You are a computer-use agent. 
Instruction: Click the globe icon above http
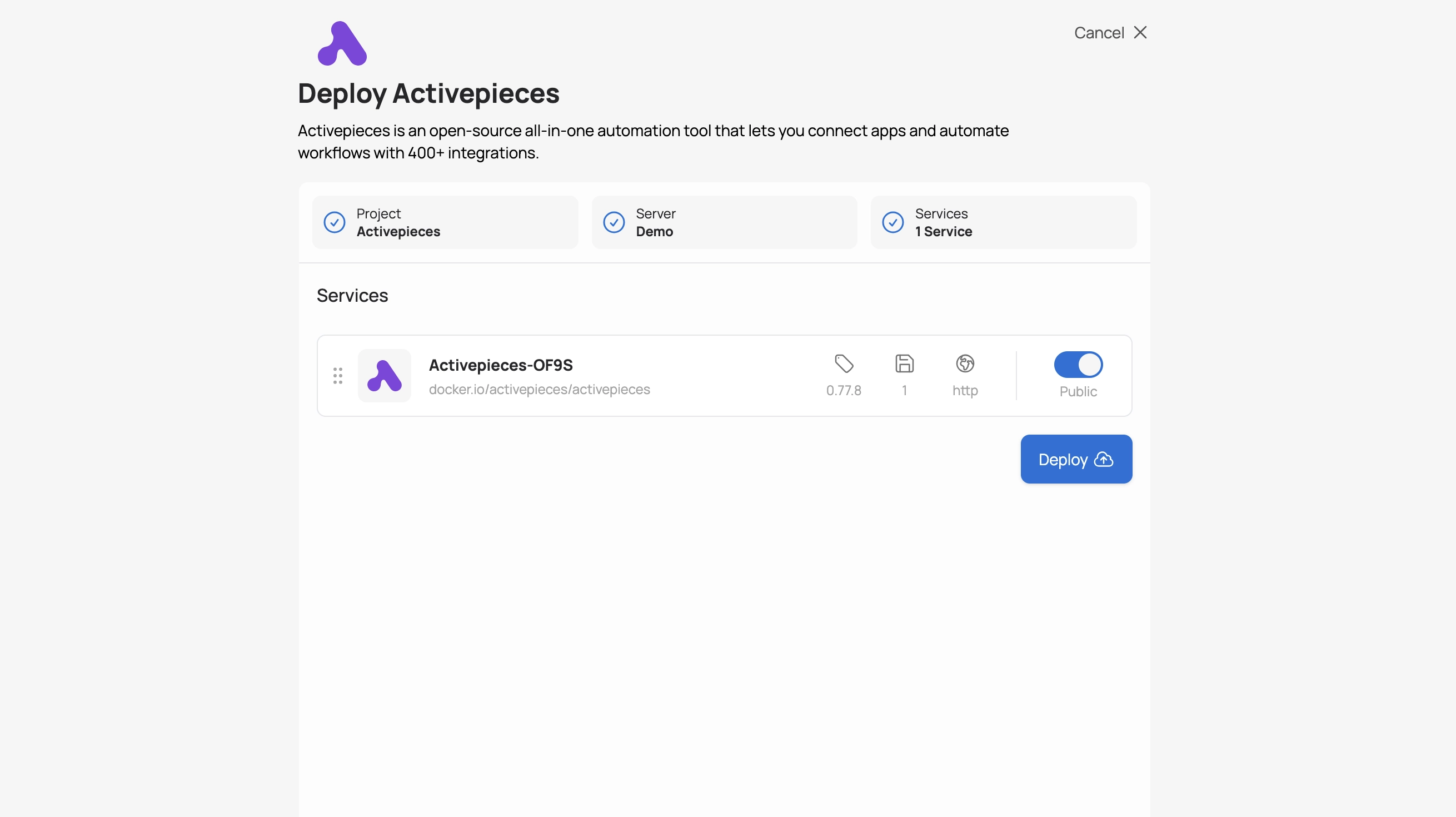pyautogui.click(x=964, y=364)
